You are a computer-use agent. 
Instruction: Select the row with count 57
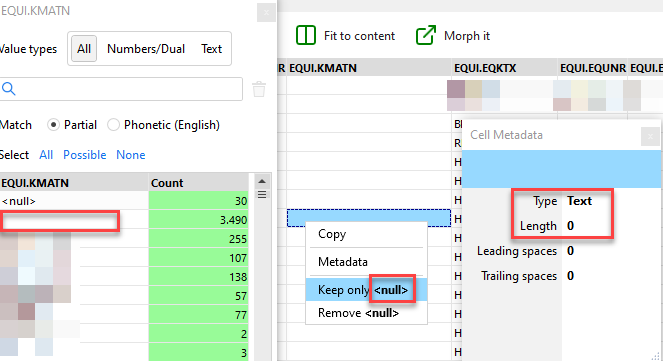124,296
